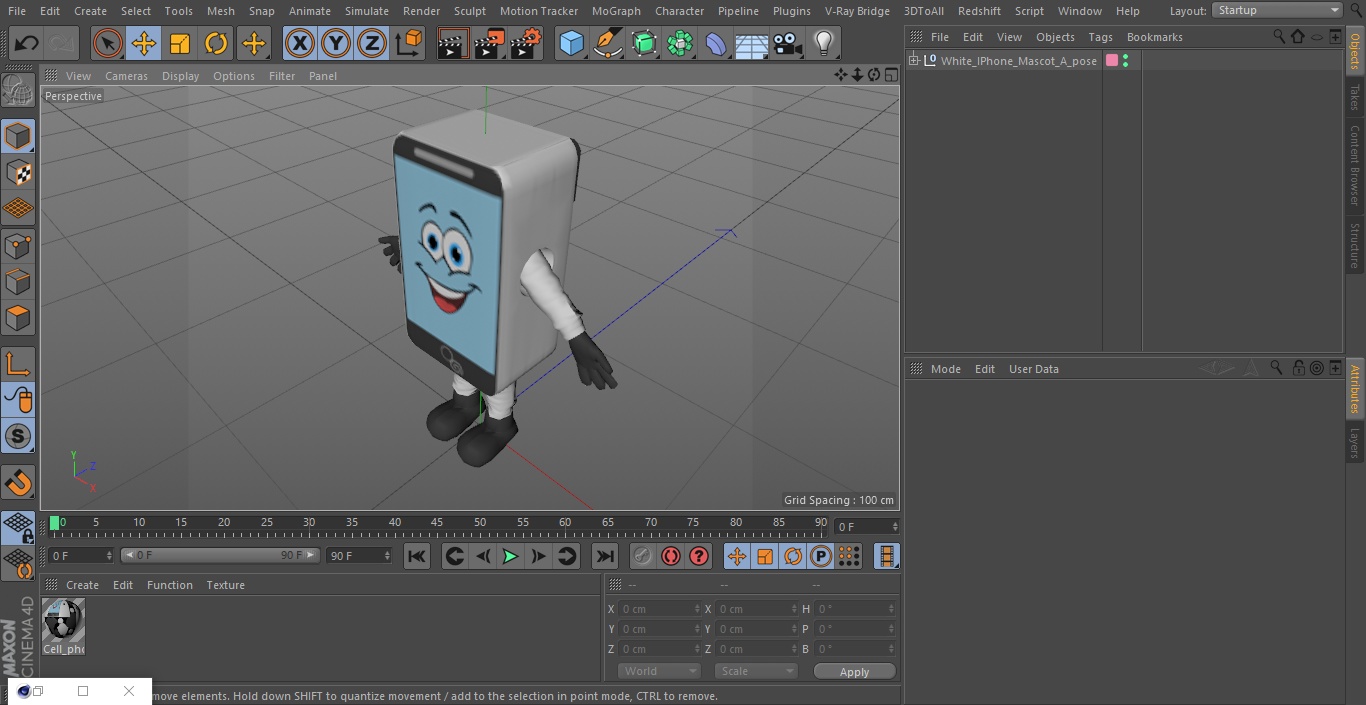1366x705 pixels.
Task: Click Make Editable icon
Action: tap(18, 91)
